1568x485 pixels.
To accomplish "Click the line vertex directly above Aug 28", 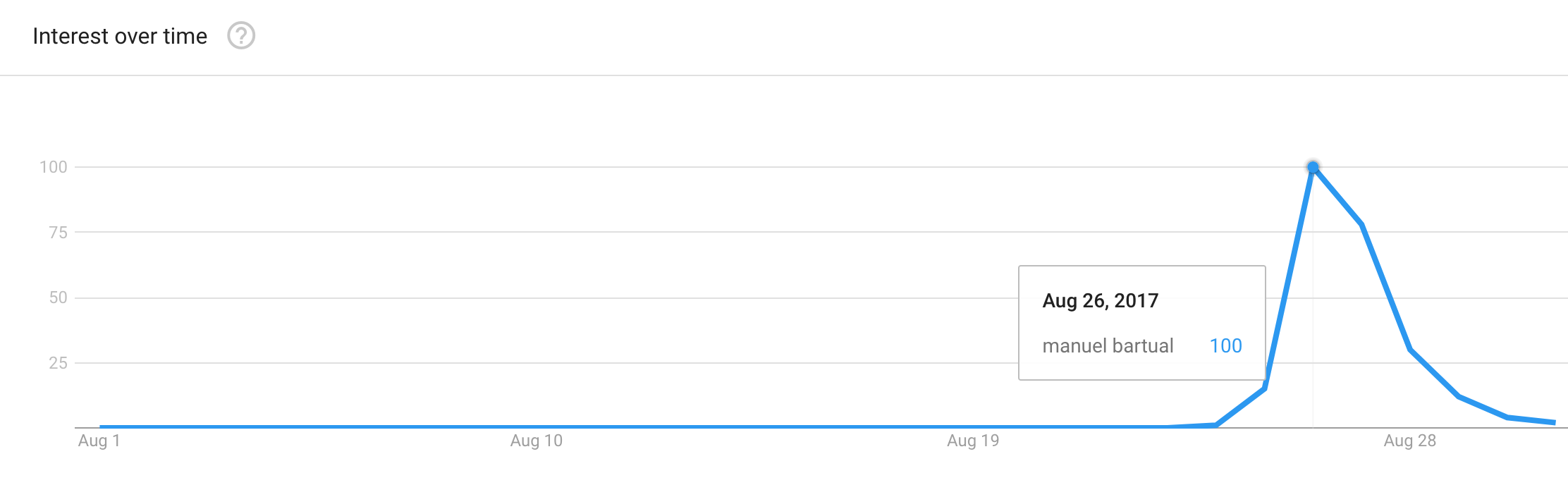I will (x=1410, y=350).
